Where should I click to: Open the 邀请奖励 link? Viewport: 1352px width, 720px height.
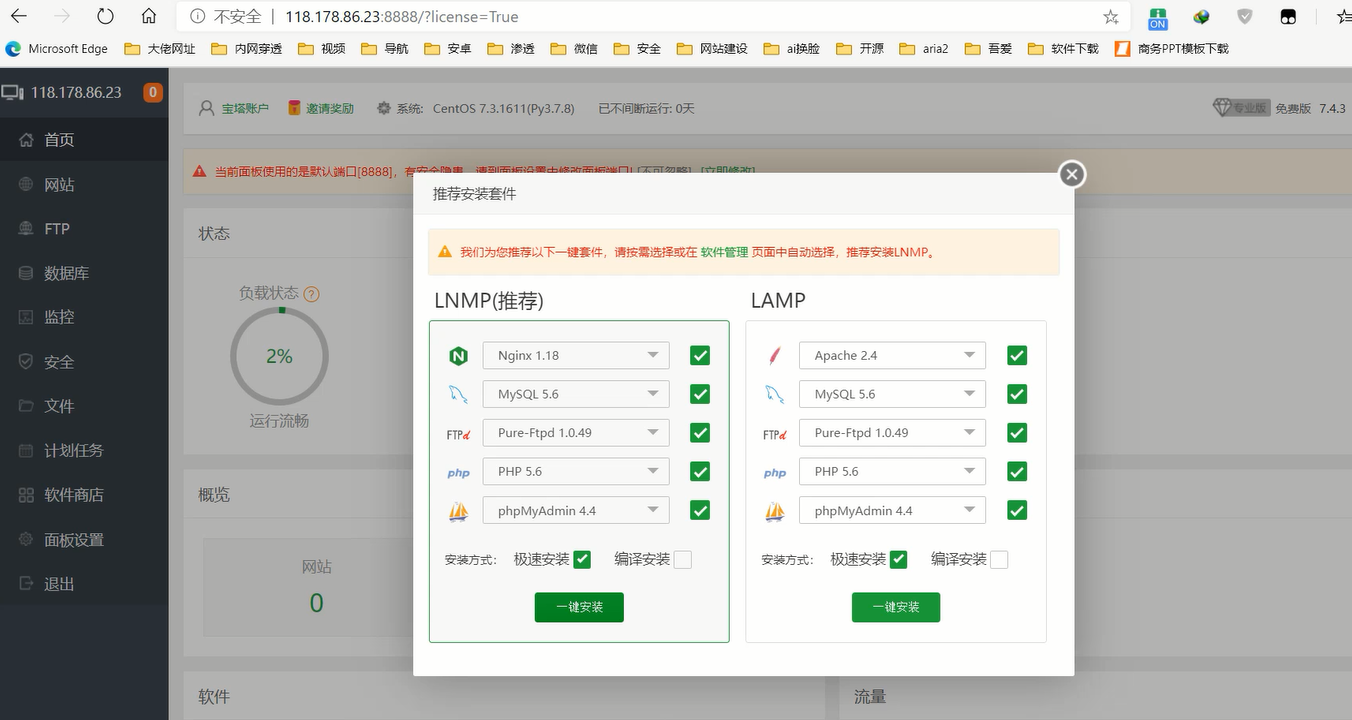point(330,108)
